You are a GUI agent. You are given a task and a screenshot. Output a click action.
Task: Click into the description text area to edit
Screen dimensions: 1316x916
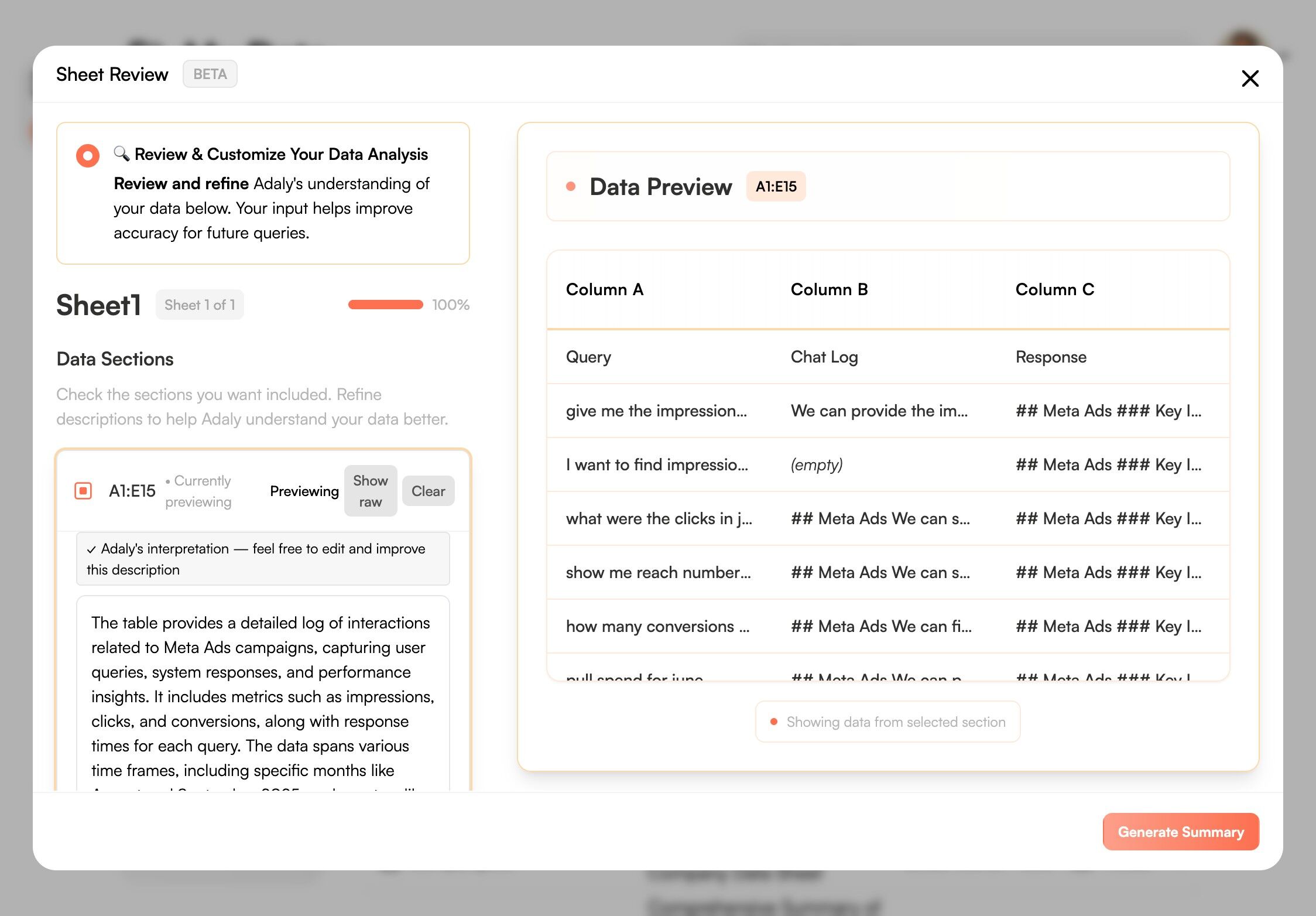[x=262, y=697]
